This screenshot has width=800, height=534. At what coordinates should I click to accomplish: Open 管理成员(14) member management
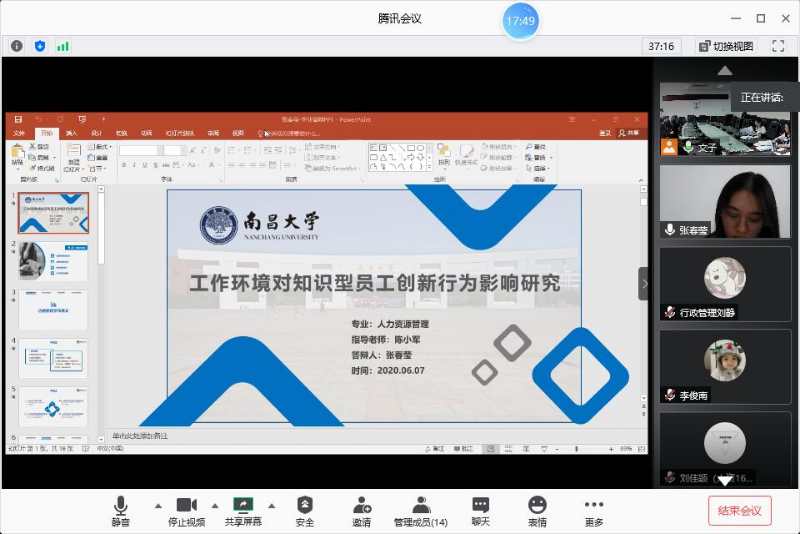tap(421, 511)
